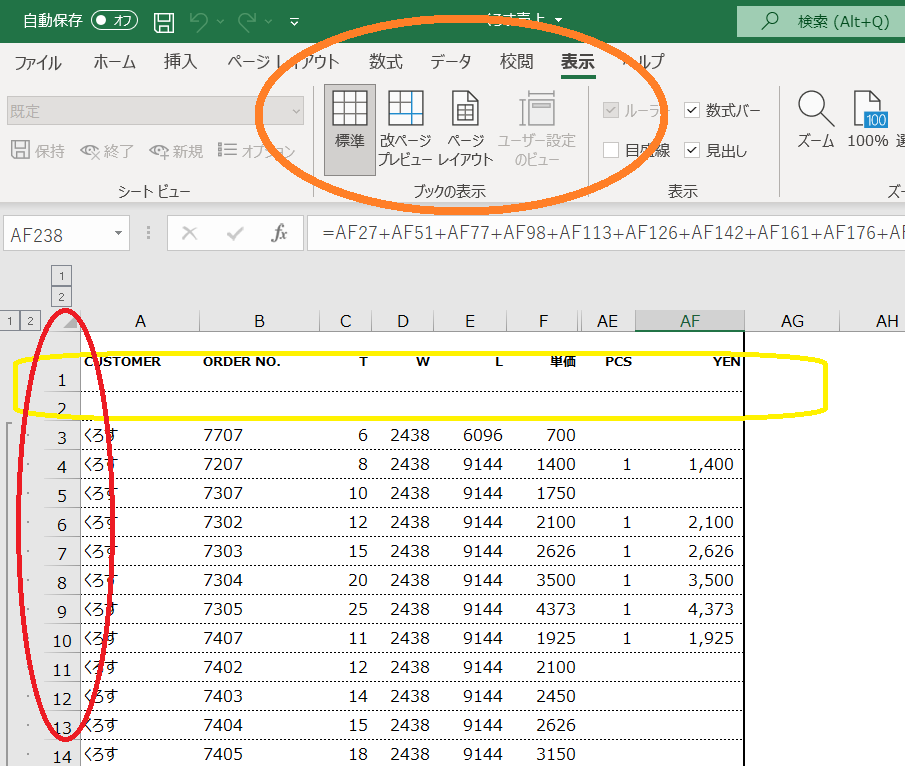
Task: Open the 校閲 ribbon tab
Action: pos(517,62)
